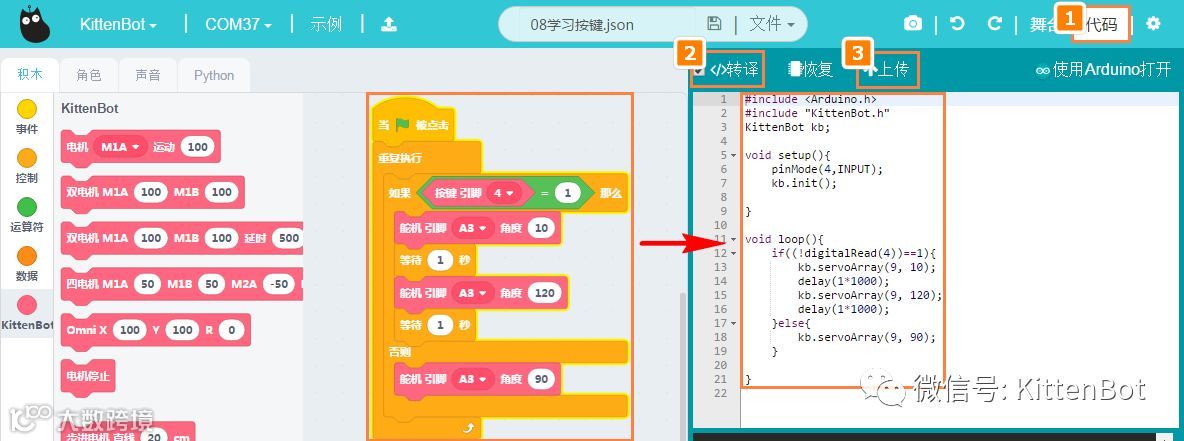Click angle value 90 in servo block
This screenshot has height=441, width=1184.
click(541, 379)
